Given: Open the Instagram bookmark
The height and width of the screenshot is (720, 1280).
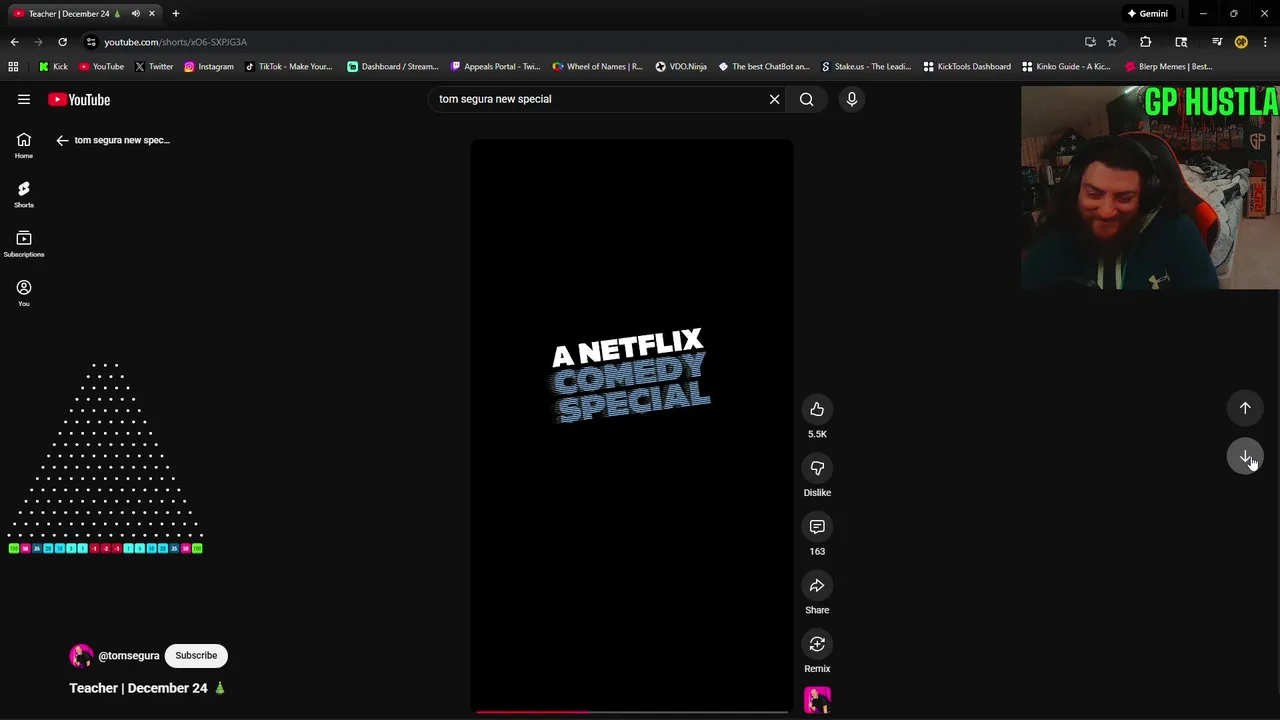Looking at the screenshot, I should coord(209,67).
